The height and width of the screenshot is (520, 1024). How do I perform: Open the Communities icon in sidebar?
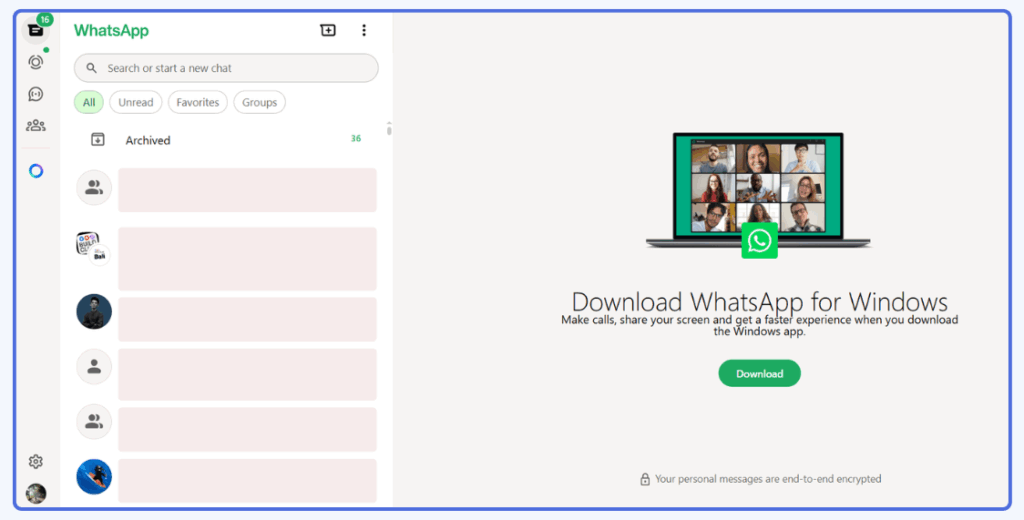tap(36, 125)
